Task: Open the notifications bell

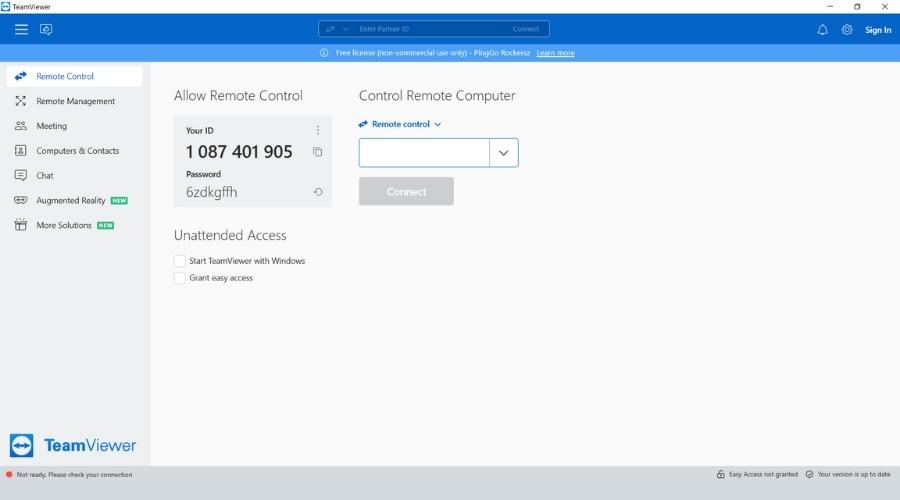Action: coord(823,30)
